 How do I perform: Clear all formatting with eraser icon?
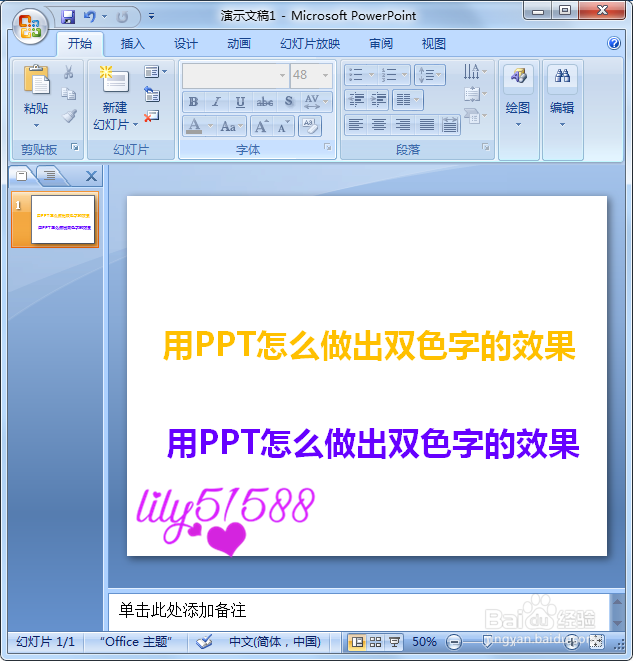310,126
